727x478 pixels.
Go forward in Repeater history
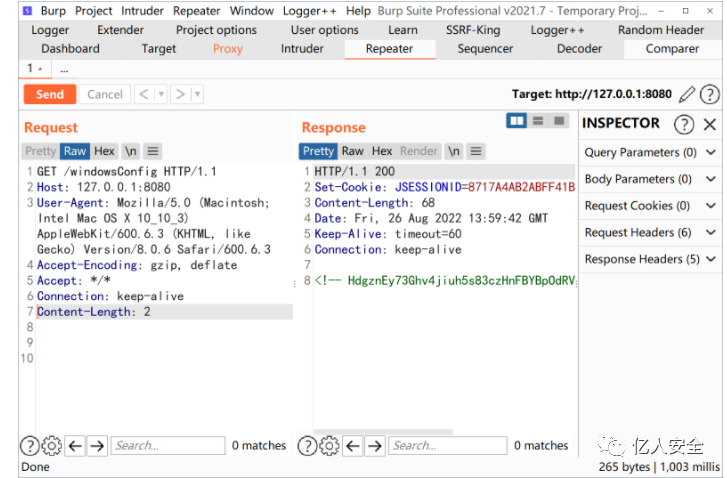tap(180, 94)
